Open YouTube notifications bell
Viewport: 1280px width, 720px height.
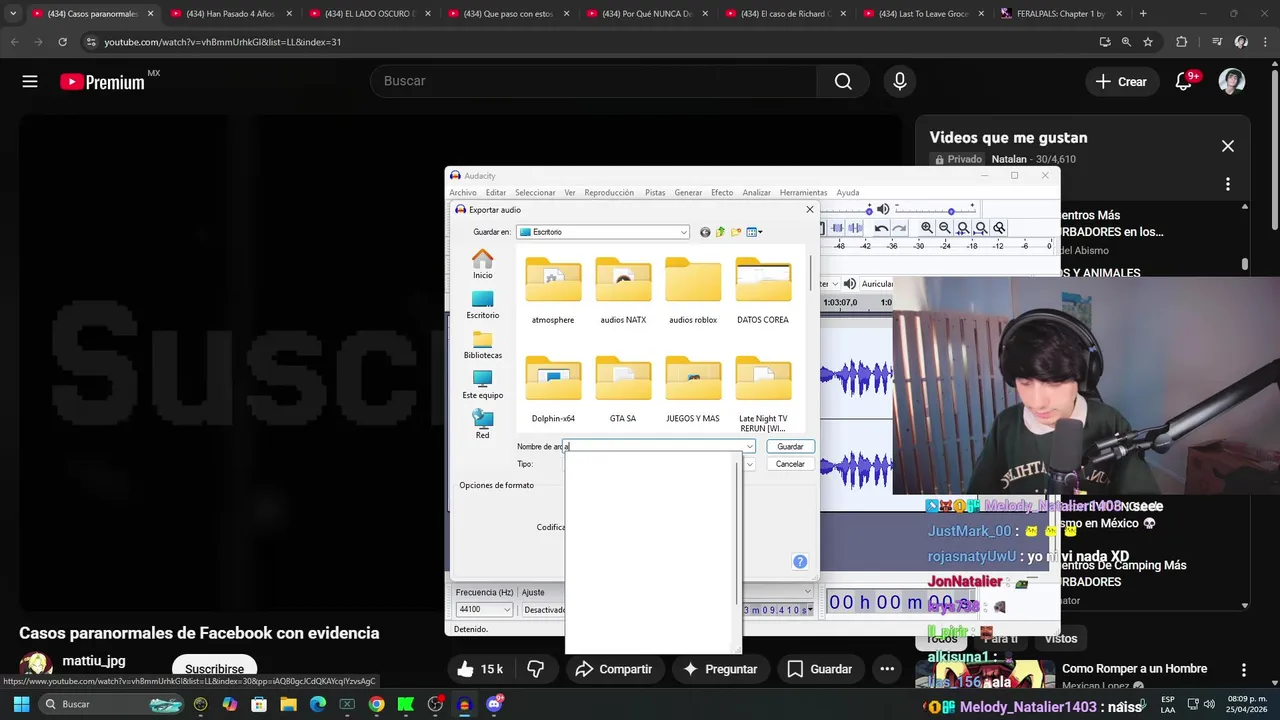[1184, 82]
